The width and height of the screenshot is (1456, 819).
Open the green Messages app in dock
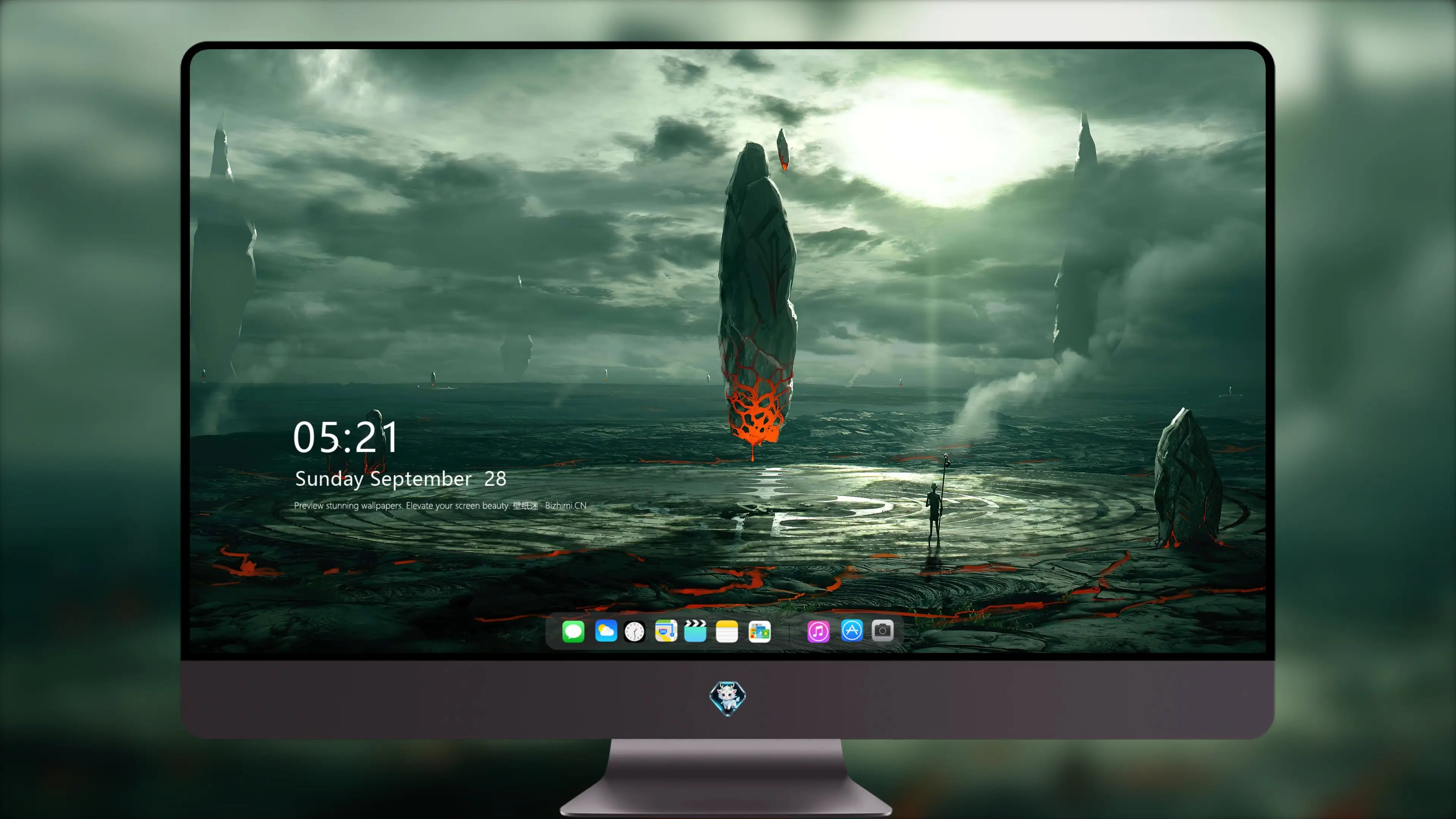point(573,631)
